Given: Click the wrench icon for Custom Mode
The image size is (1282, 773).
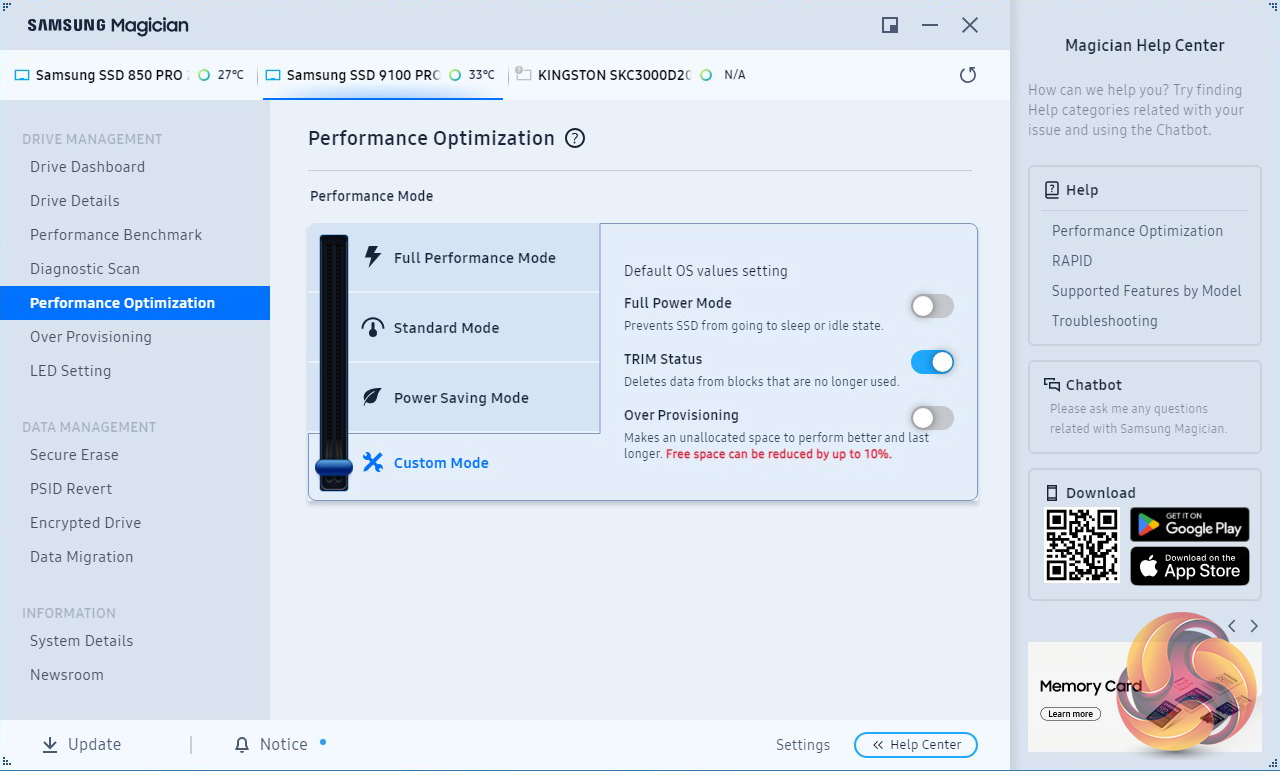Looking at the screenshot, I should pos(373,462).
